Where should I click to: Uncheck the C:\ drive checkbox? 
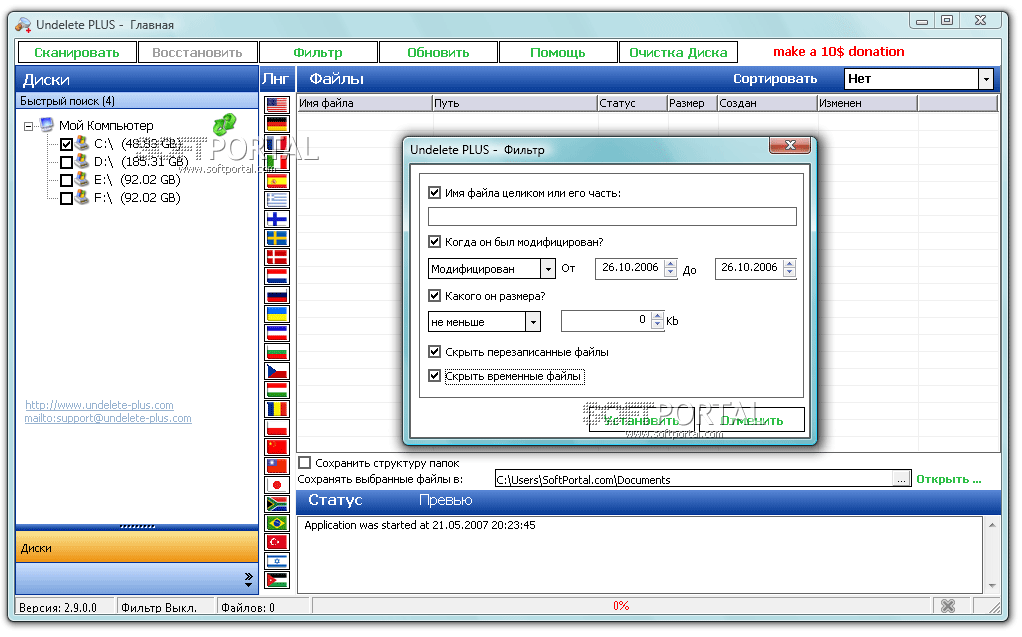click(66, 144)
